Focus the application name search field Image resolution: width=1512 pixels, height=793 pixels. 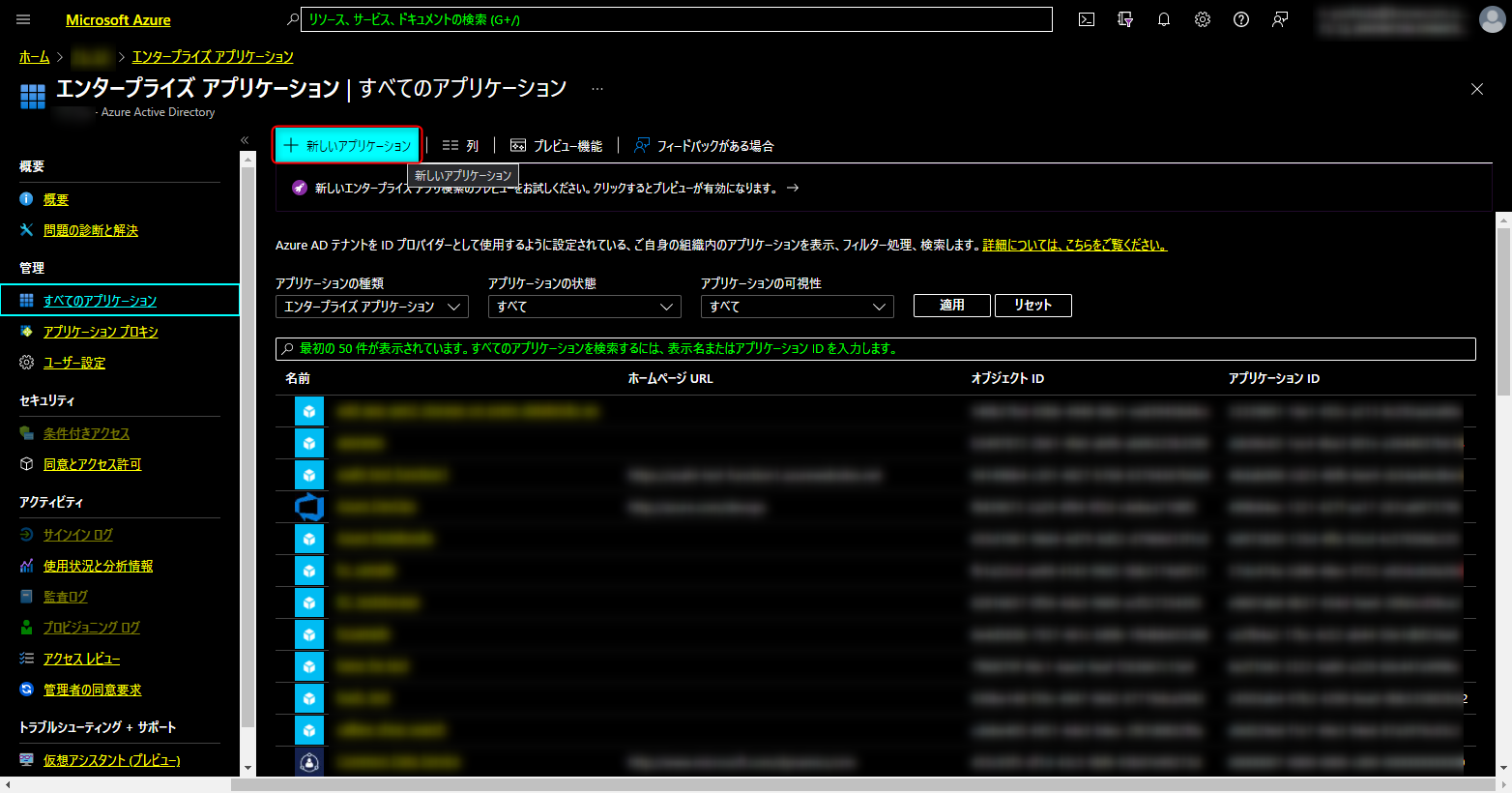coord(876,348)
